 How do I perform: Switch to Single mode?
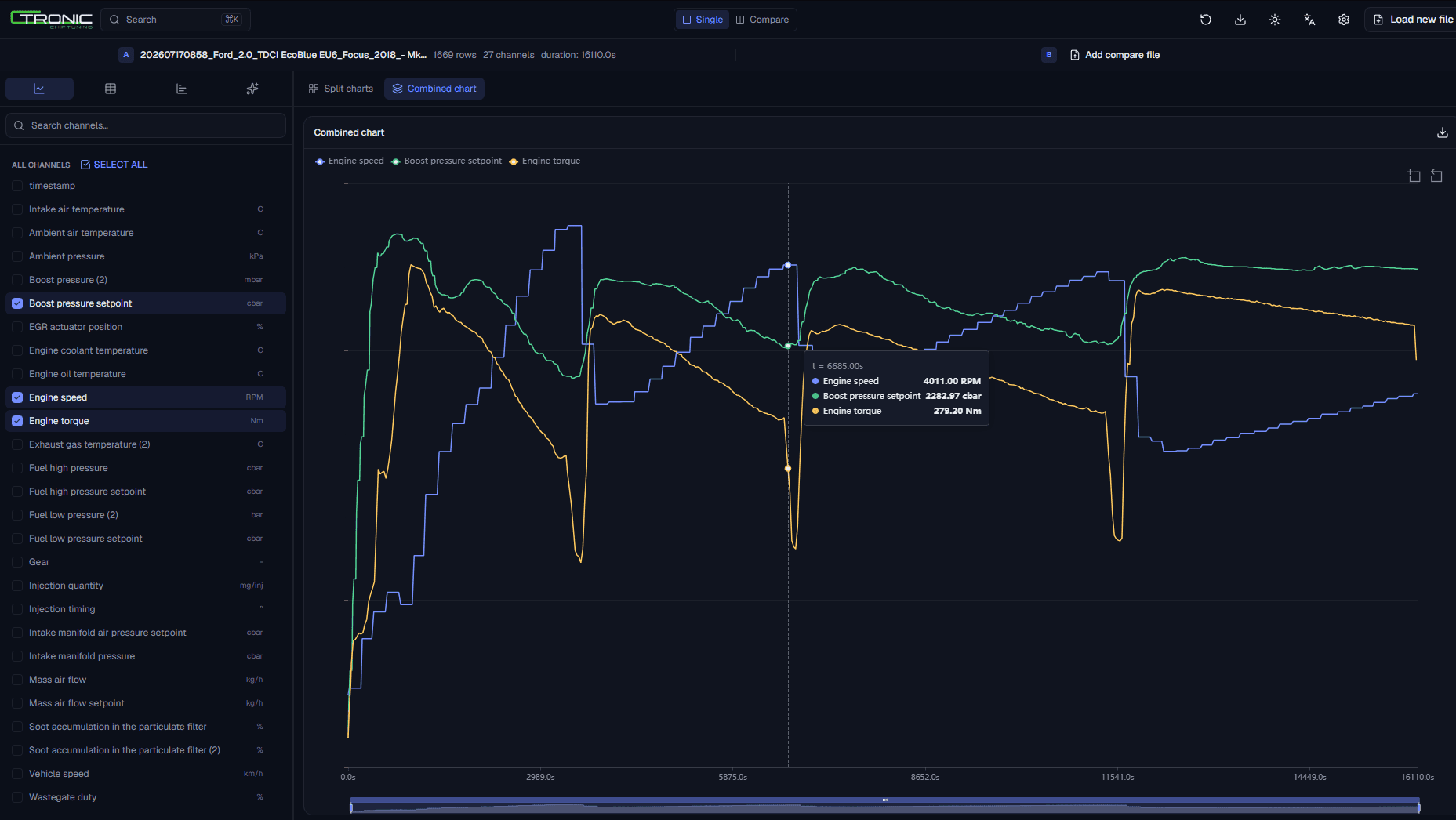(703, 20)
